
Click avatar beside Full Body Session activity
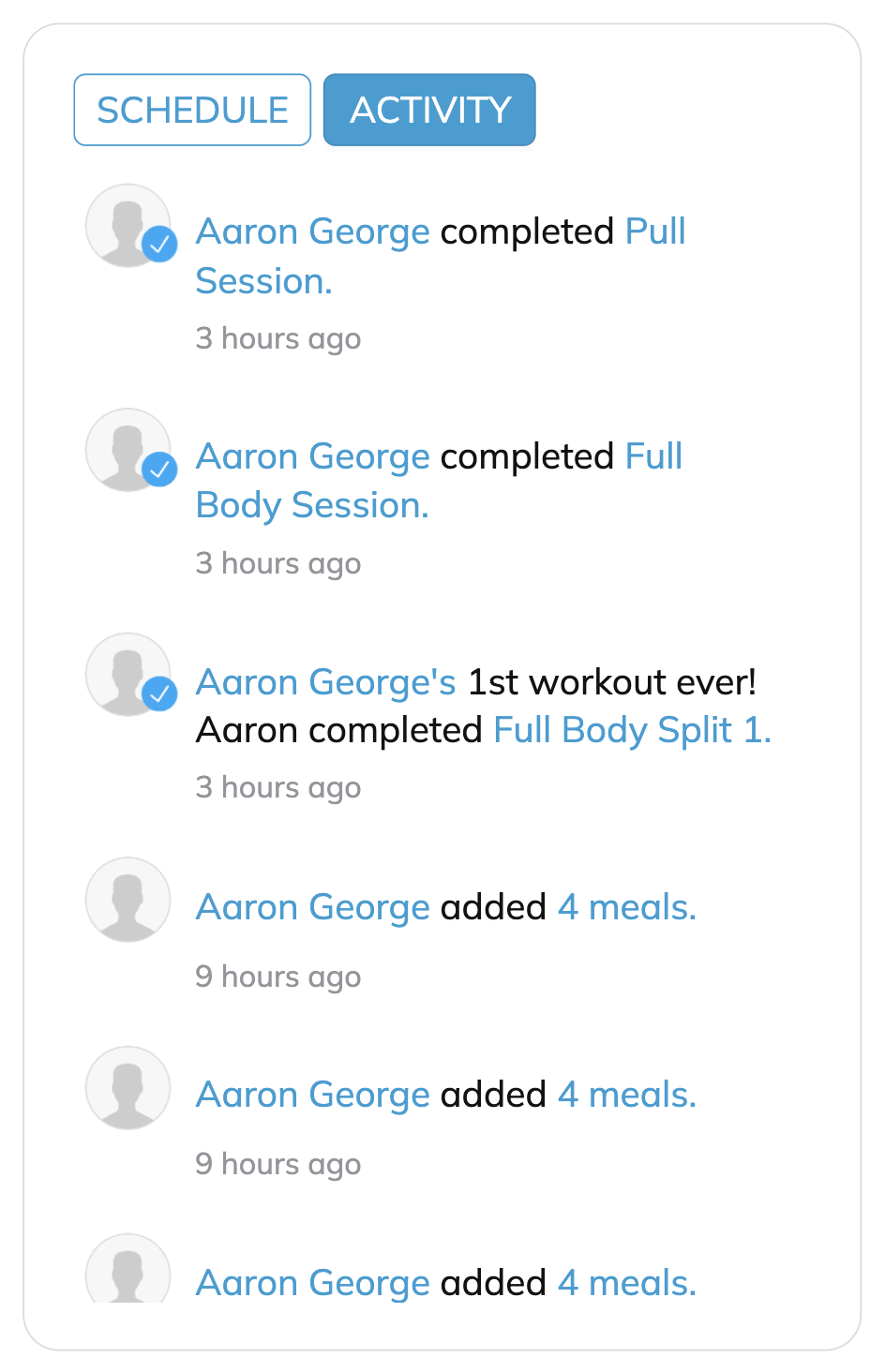pos(125,449)
